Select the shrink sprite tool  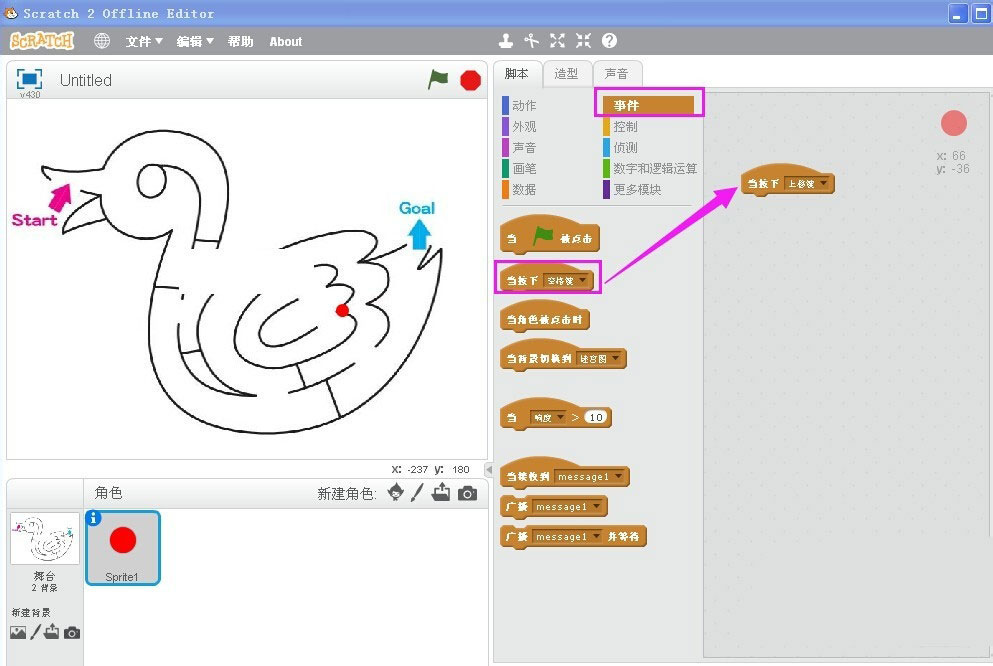pos(583,41)
